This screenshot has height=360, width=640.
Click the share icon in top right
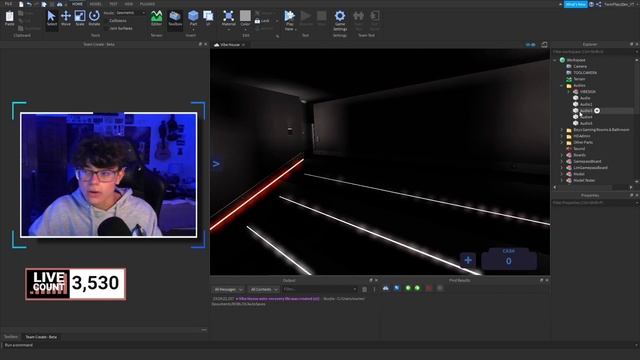pyautogui.click(x=598, y=4)
